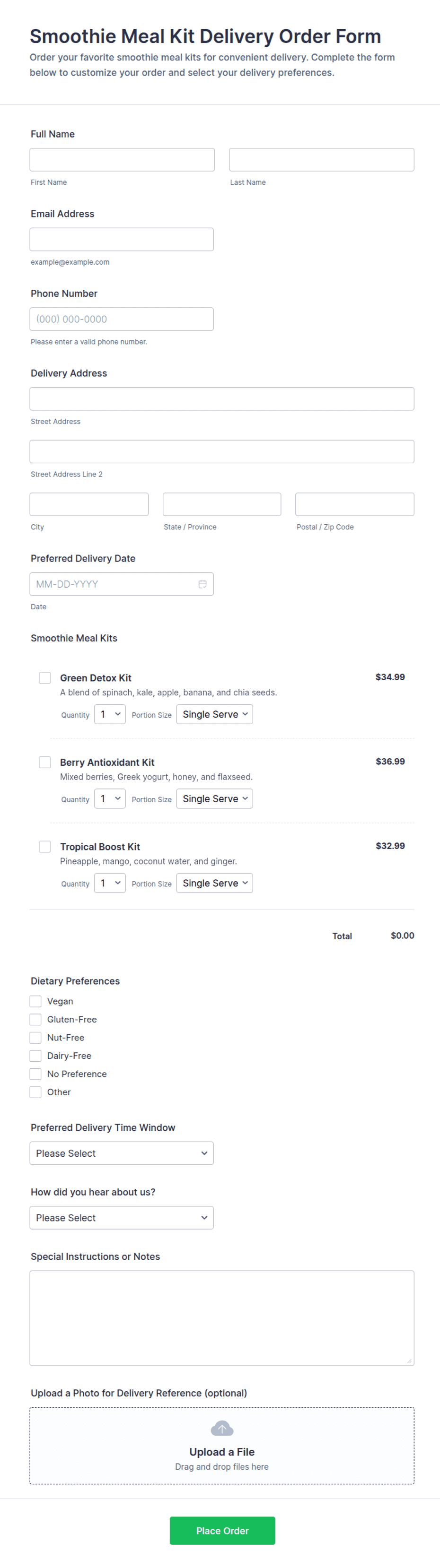This screenshot has width=440, height=1568.
Task: Focus the First Name input field
Action: (x=123, y=159)
